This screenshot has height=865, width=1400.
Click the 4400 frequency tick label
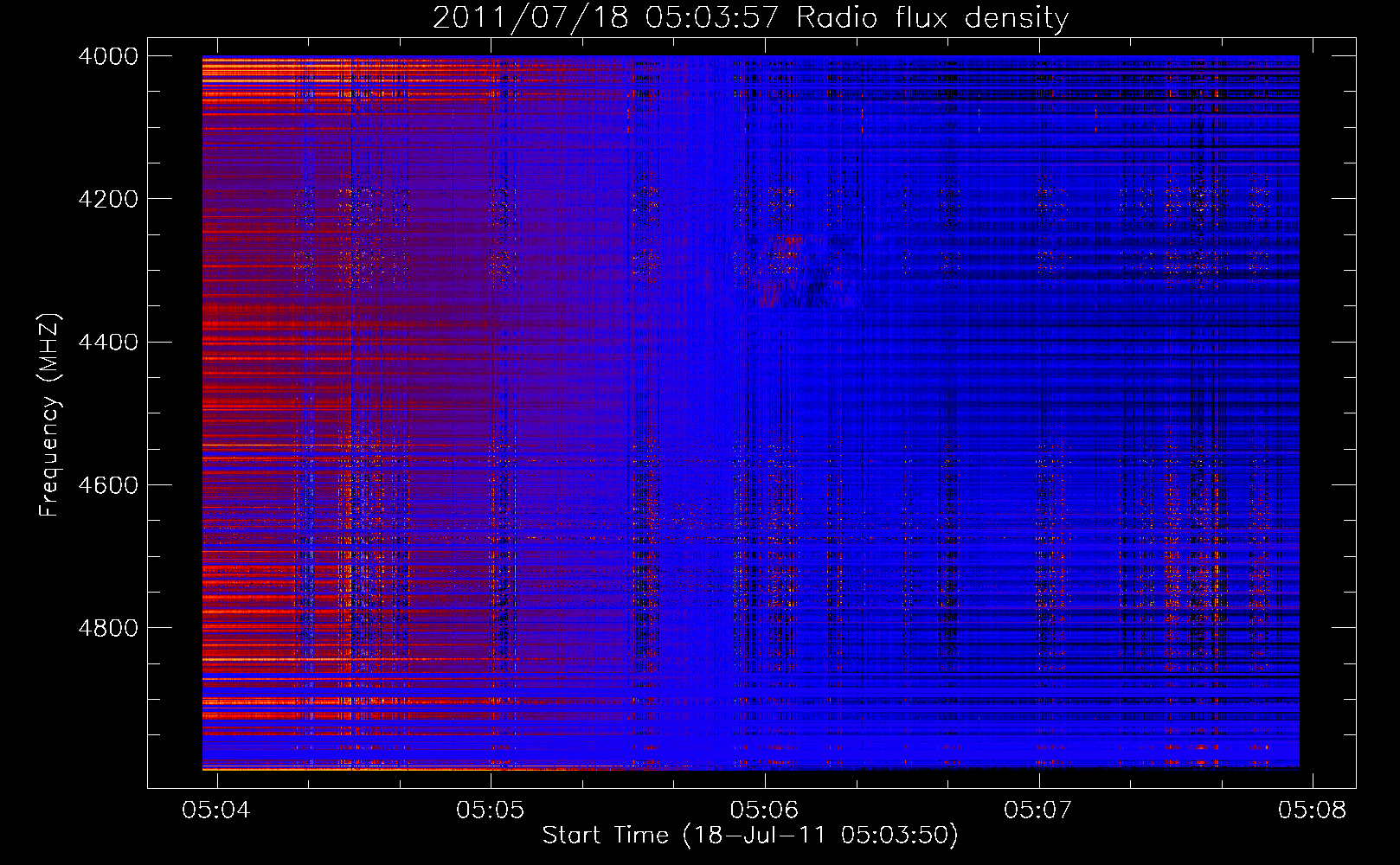(108, 343)
